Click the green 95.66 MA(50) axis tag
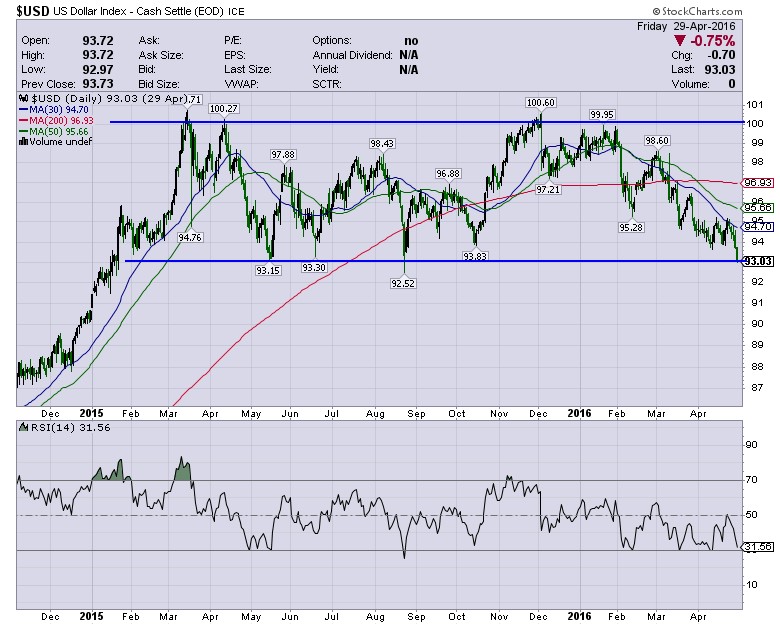Image resolution: width=780 pixels, height=625 pixels. (756, 208)
